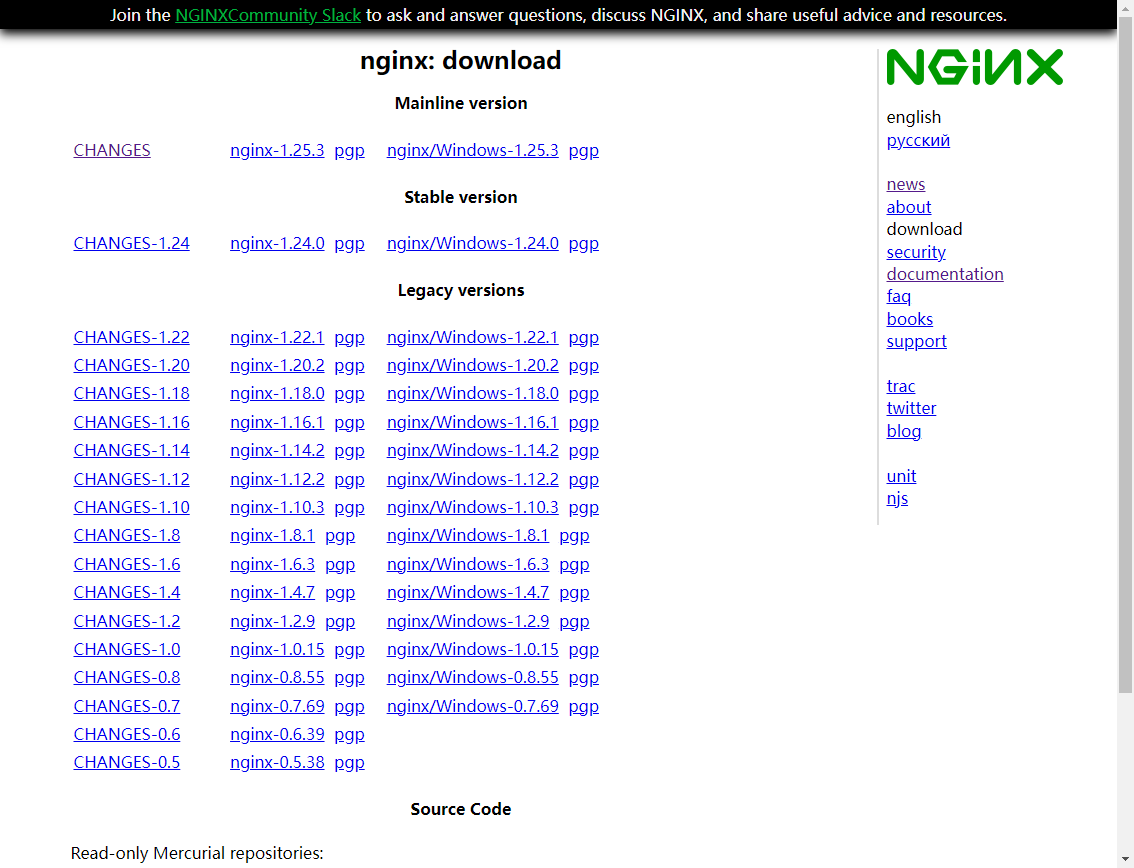This screenshot has width=1134, height=868.
Task: Download nginx/Windows-1.18.0
Action: click(472, 393)
